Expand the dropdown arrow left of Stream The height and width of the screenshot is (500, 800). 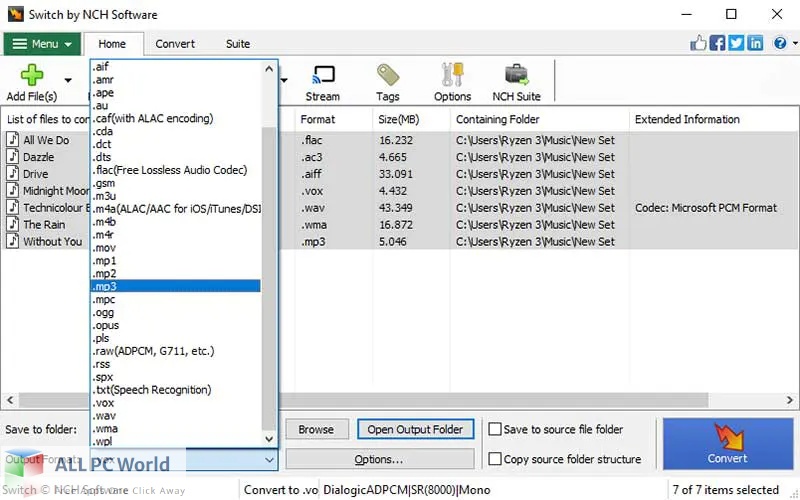(x=284, y=80)
